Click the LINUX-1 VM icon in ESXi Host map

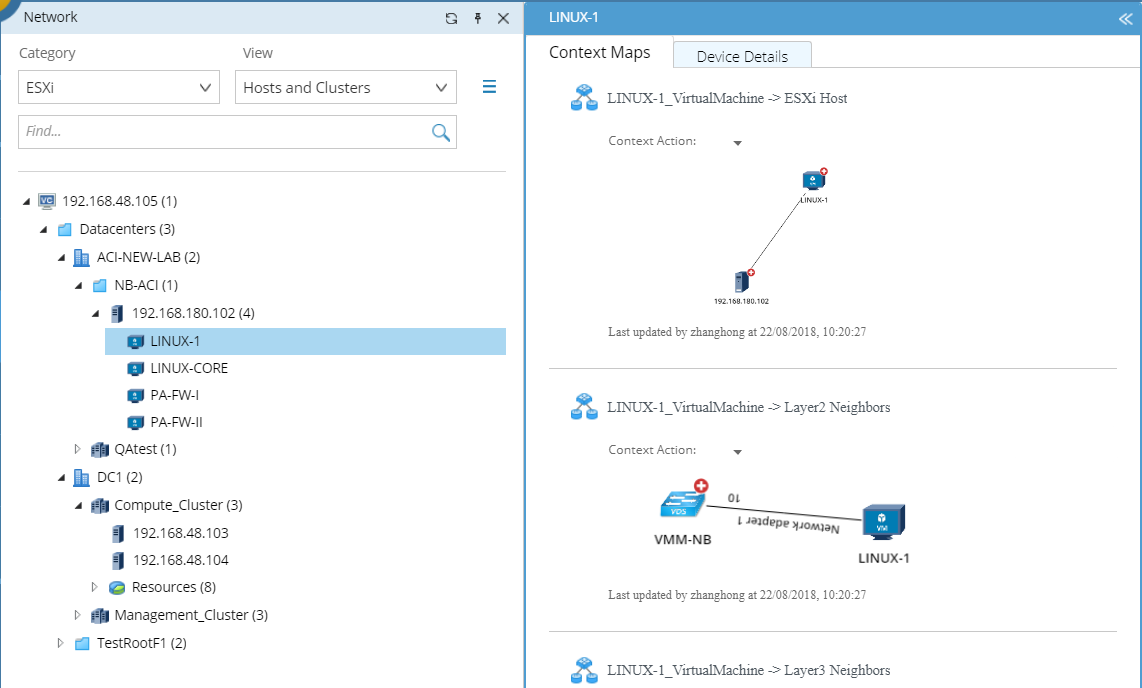coord(814,180)
